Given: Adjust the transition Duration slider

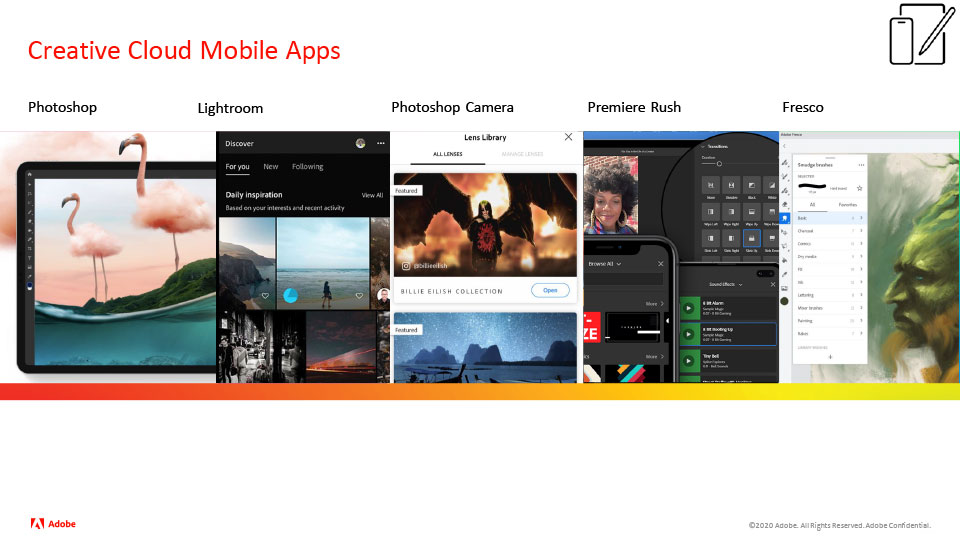Looking at the screenshot, I should (x=718, y=164).
